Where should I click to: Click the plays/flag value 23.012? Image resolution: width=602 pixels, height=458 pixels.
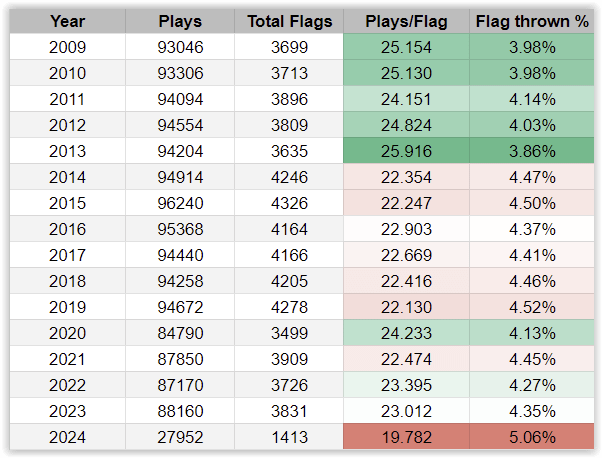click(406, 411)
